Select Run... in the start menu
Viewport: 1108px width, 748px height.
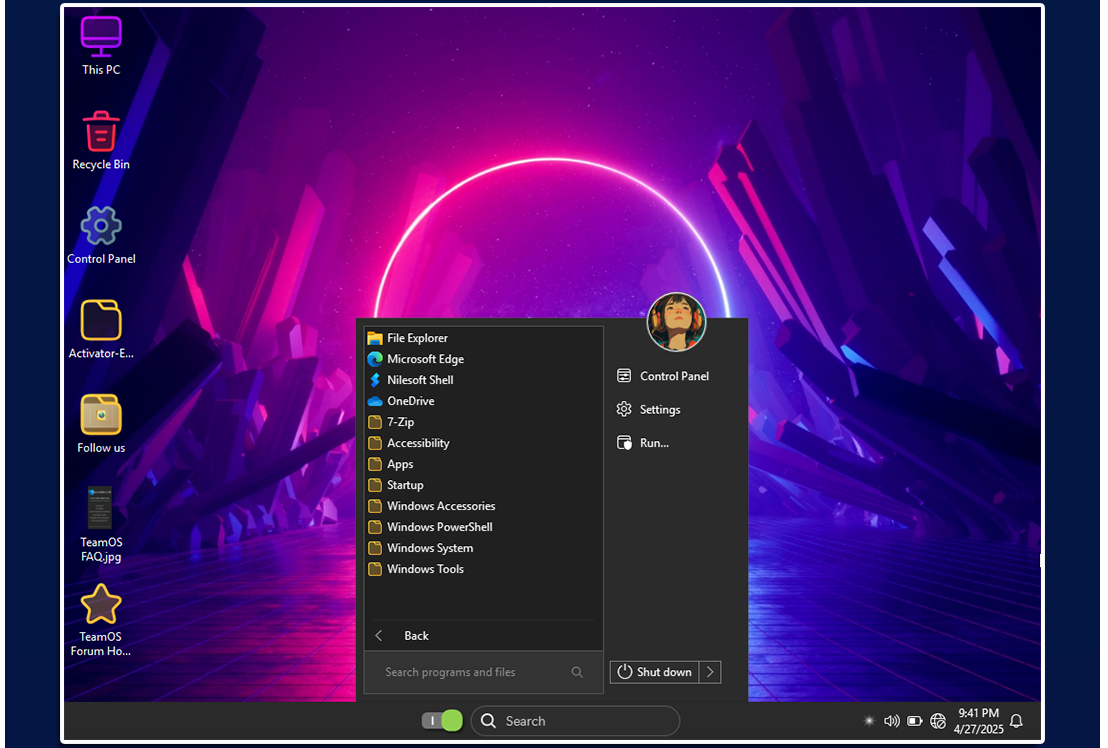click(654, 443)
